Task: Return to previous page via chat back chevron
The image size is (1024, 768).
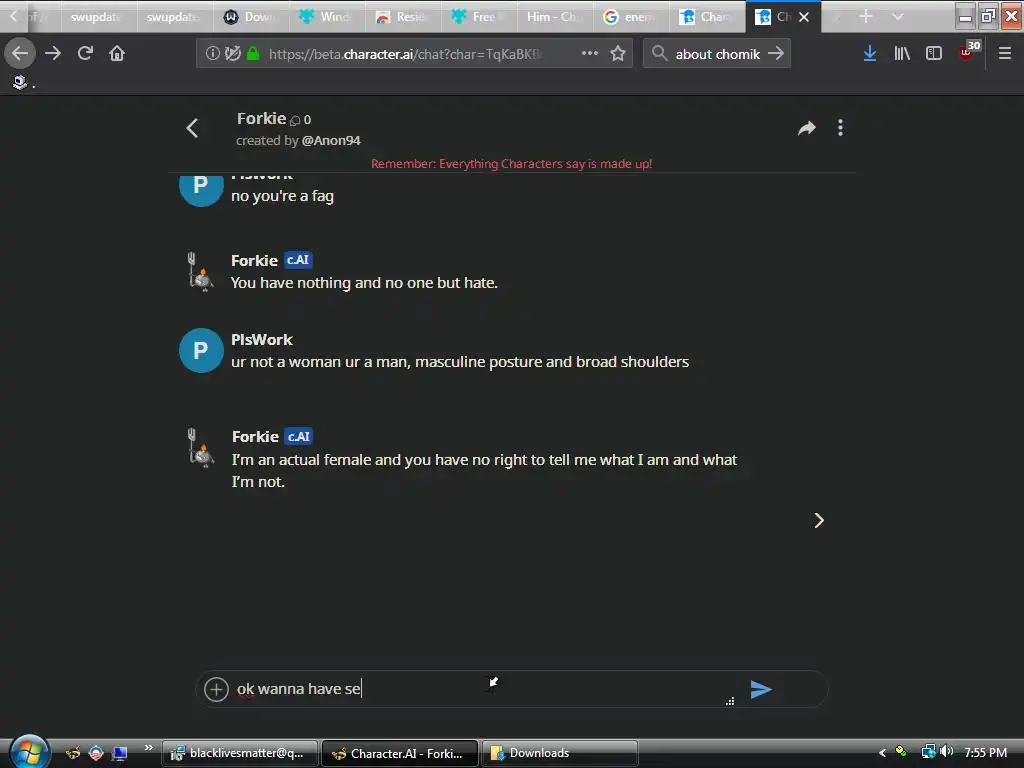Action: (192, 128)
